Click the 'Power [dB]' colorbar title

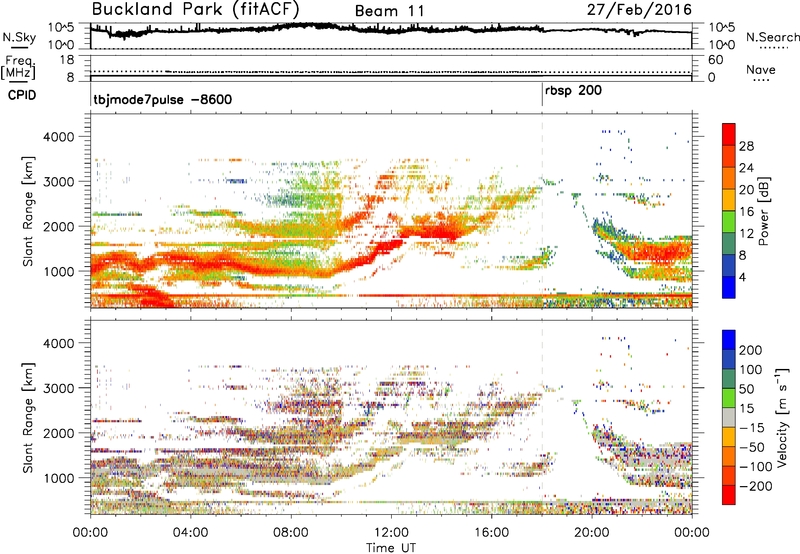click(x=764, y=211)
